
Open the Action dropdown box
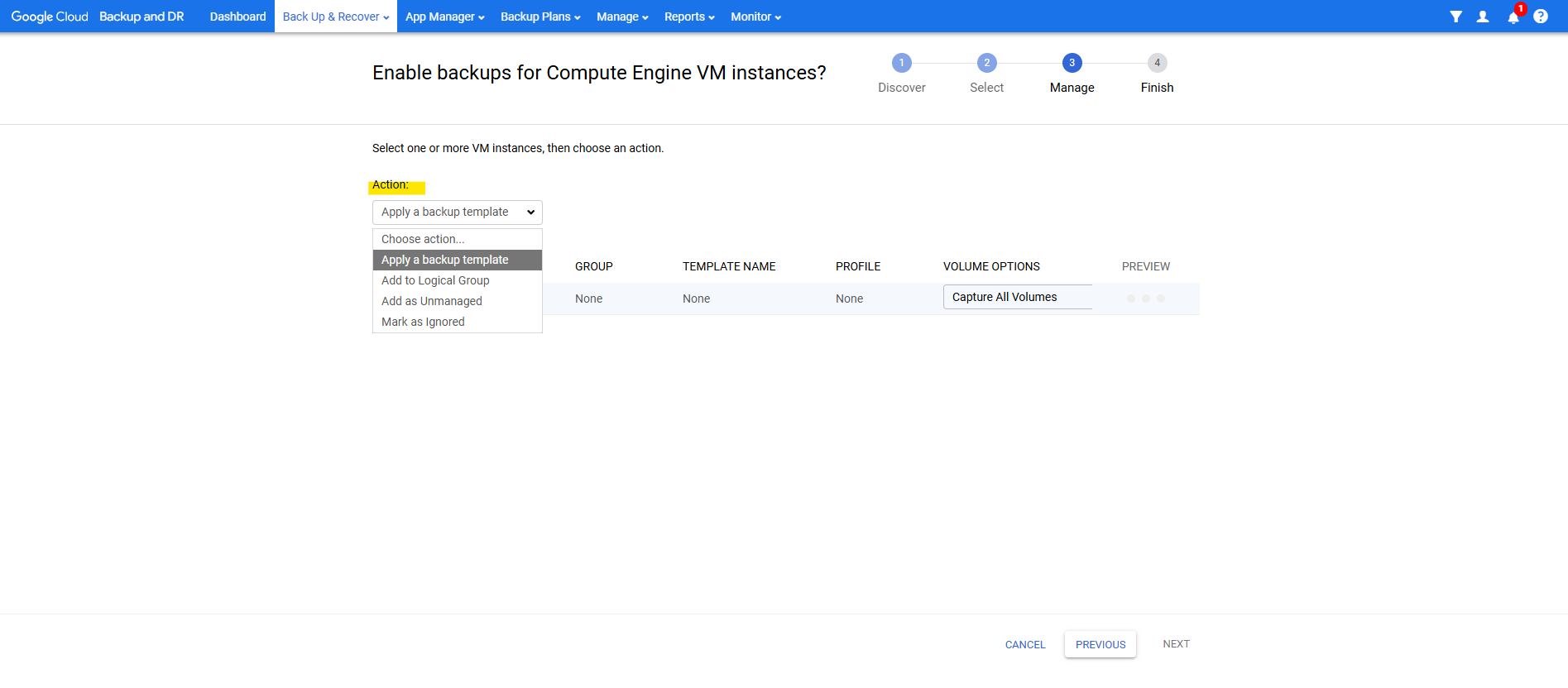tap(457, 213)
